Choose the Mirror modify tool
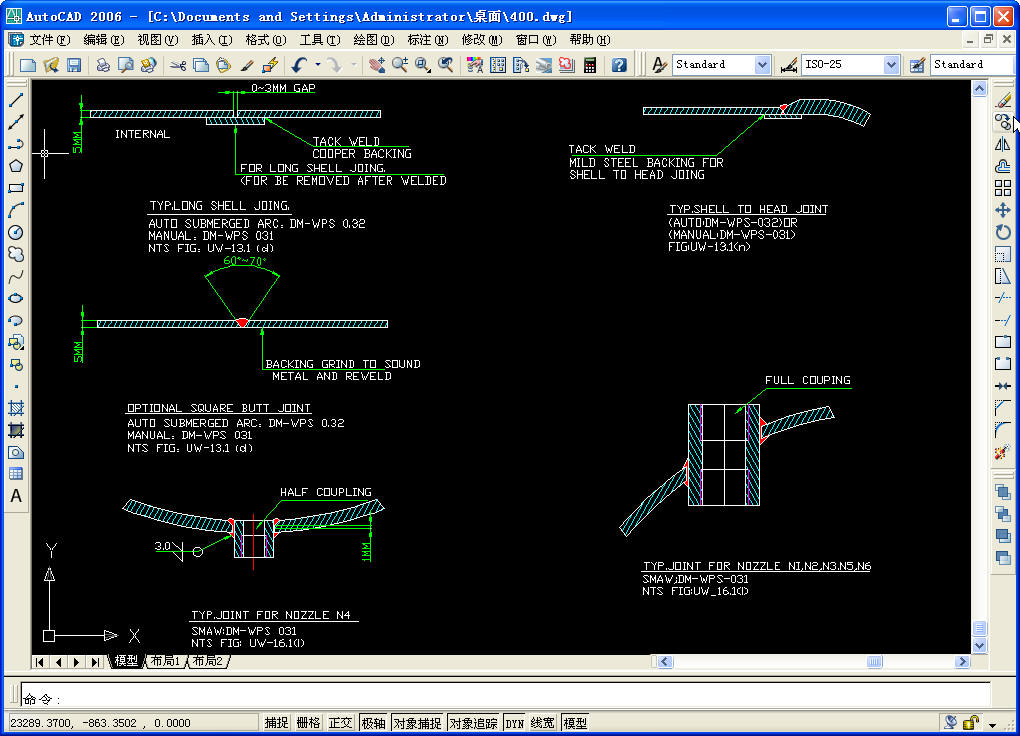This screenshot has height=736, width=1020. coord(1003,144)
